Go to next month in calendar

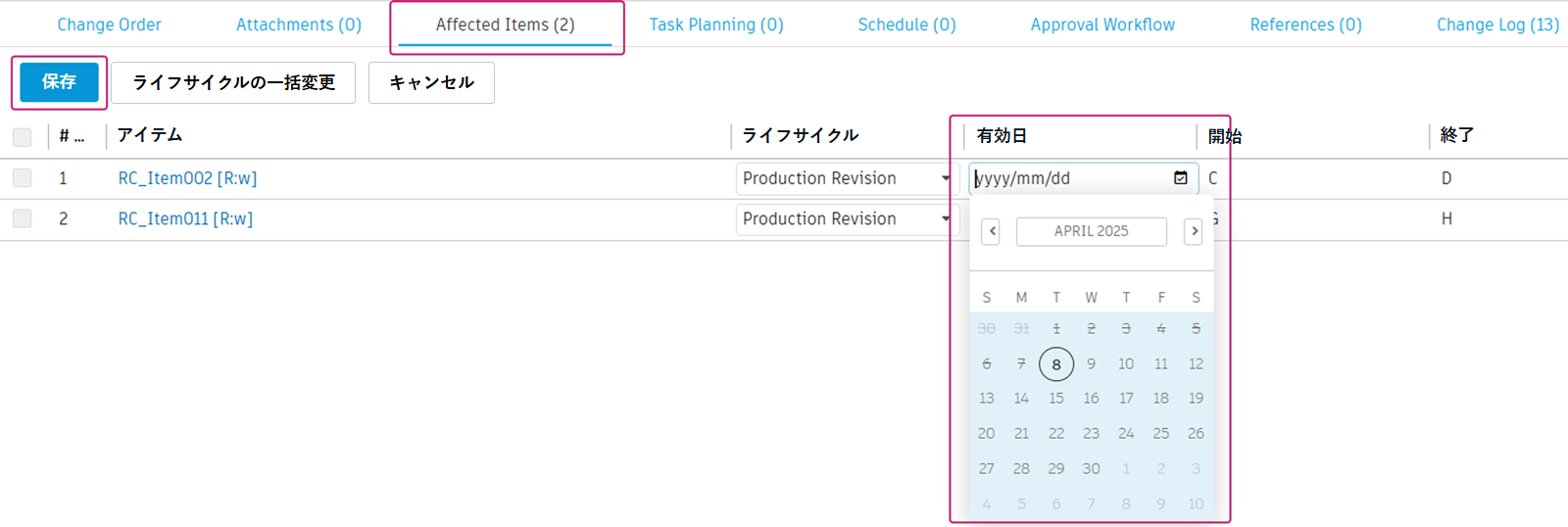(x=1193, y=231)
